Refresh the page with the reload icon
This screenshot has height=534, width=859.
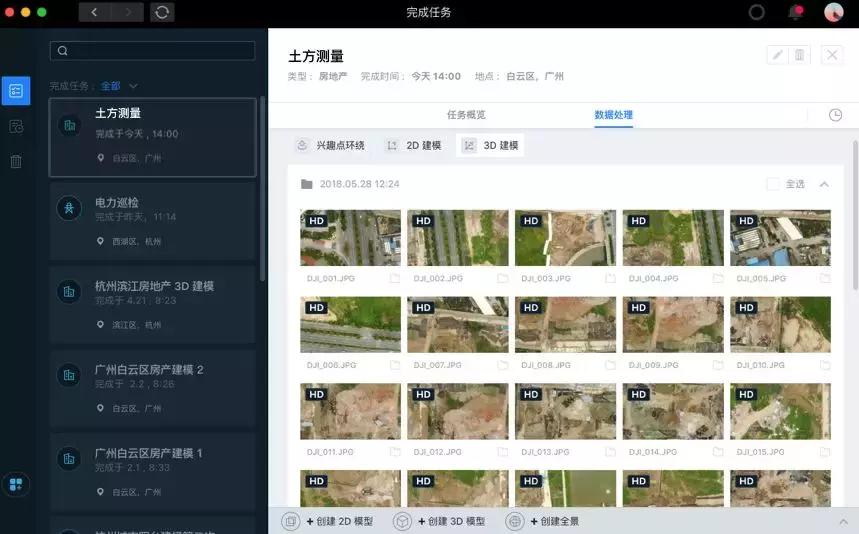click(162, 12)
